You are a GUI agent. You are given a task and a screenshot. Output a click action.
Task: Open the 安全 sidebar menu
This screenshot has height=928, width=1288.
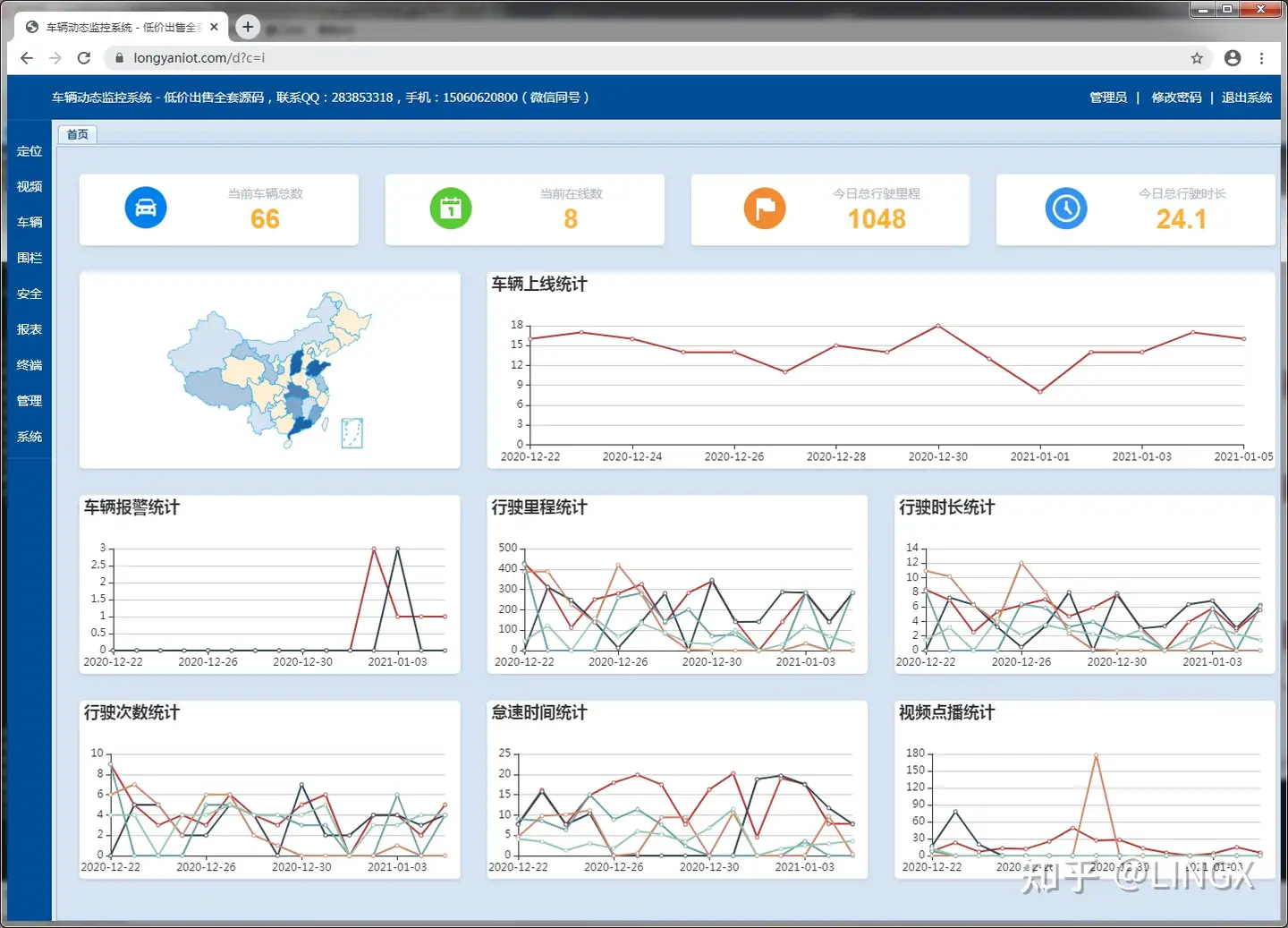pos(30,294)
